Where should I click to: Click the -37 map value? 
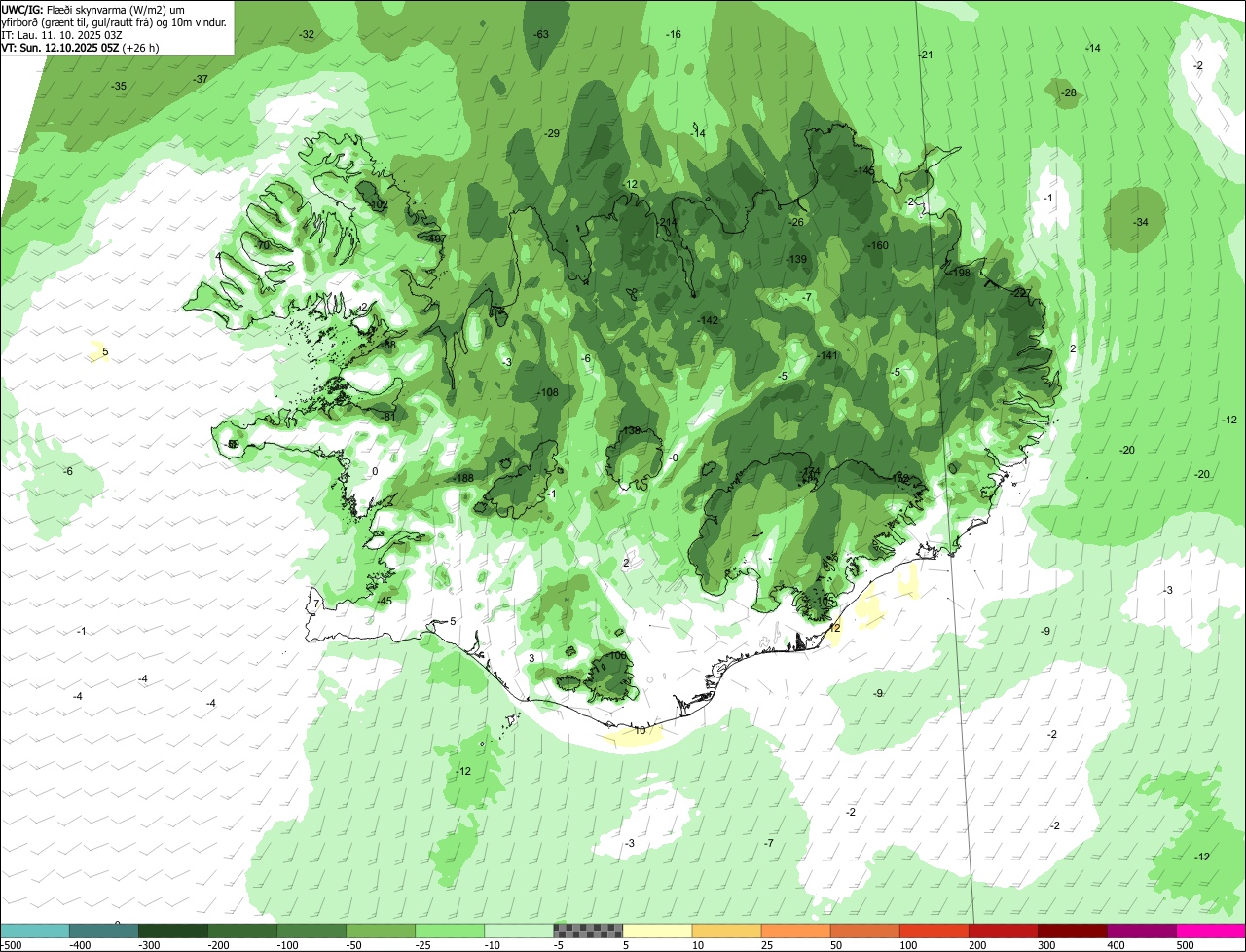tap(201, 79)
